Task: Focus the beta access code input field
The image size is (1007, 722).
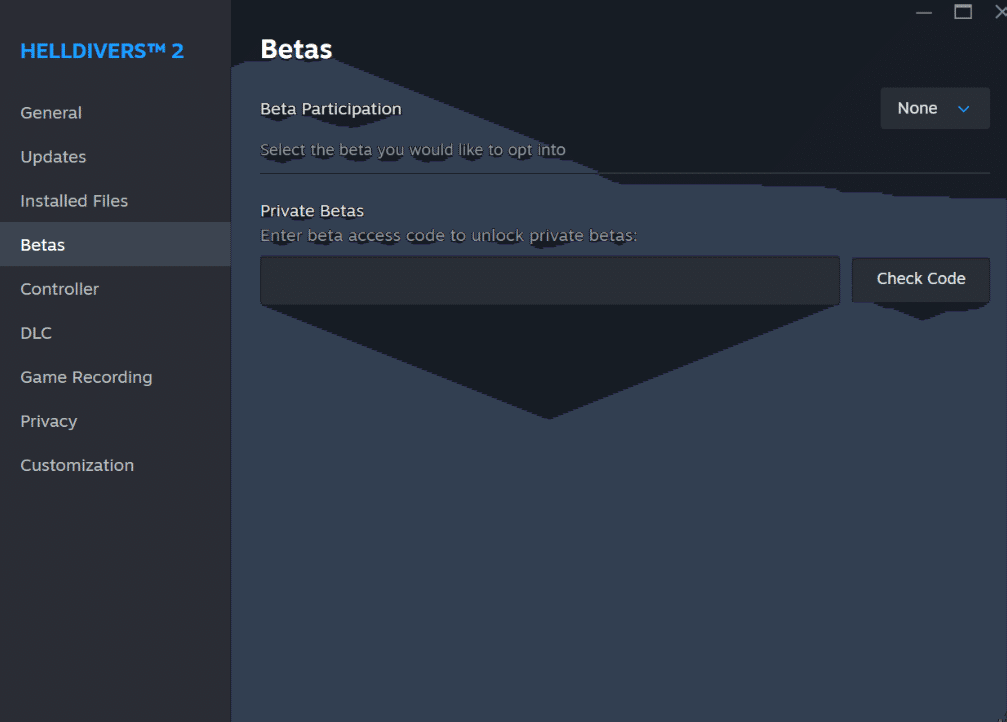Action: pyautogui.click(x=550, y=280)
